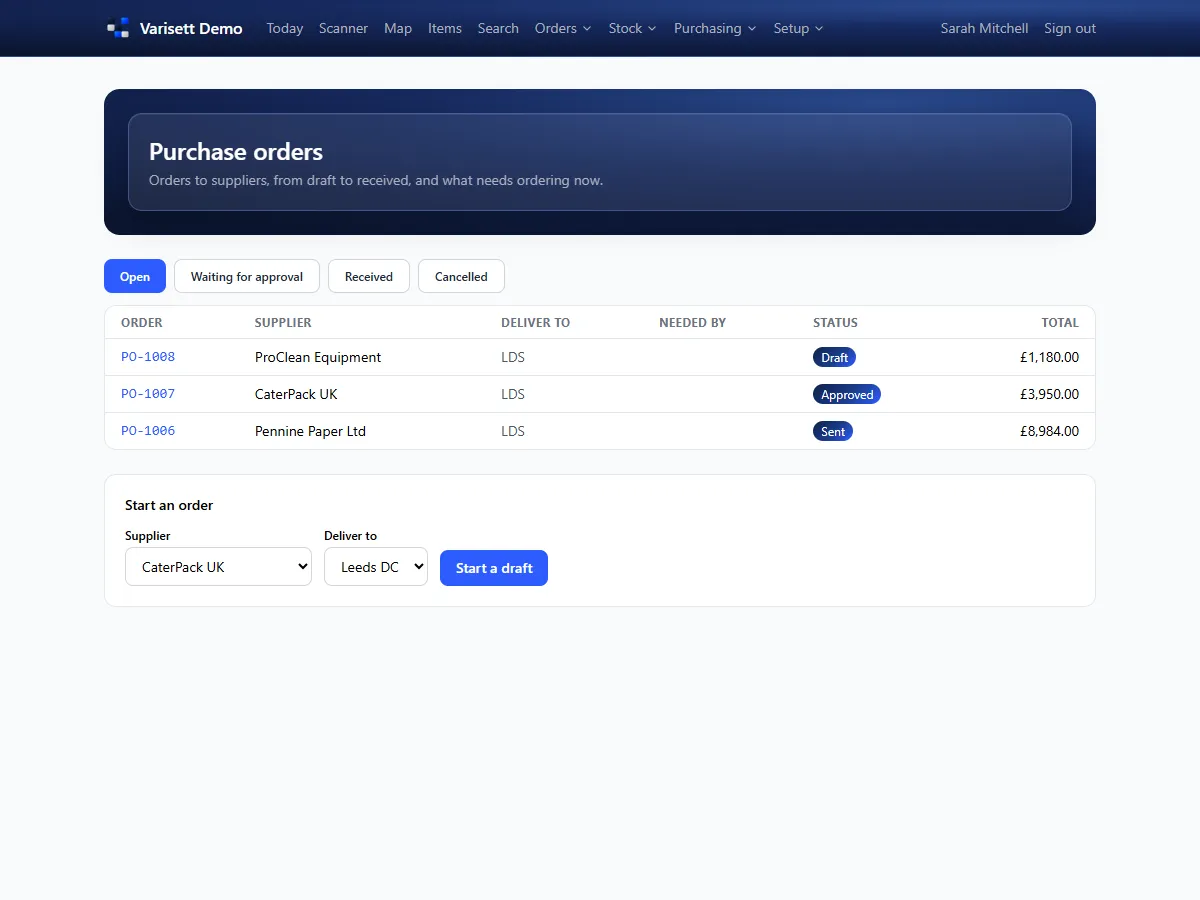Click the STATUS column header
Image resolution: width=1200 pixels, height=900 pixels.
pyautogui.click(x=835, y=322)
